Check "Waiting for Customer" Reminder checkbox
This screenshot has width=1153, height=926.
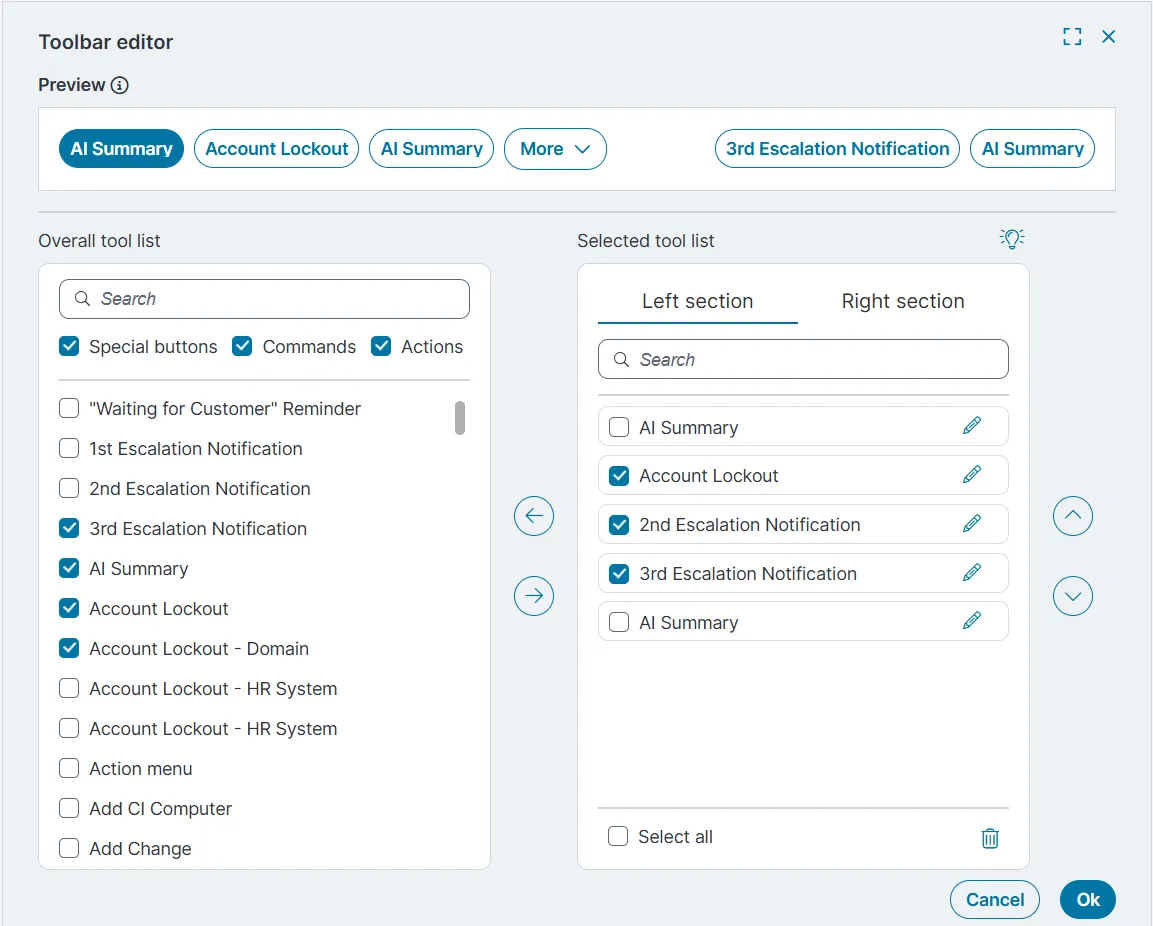coord(69,408)
